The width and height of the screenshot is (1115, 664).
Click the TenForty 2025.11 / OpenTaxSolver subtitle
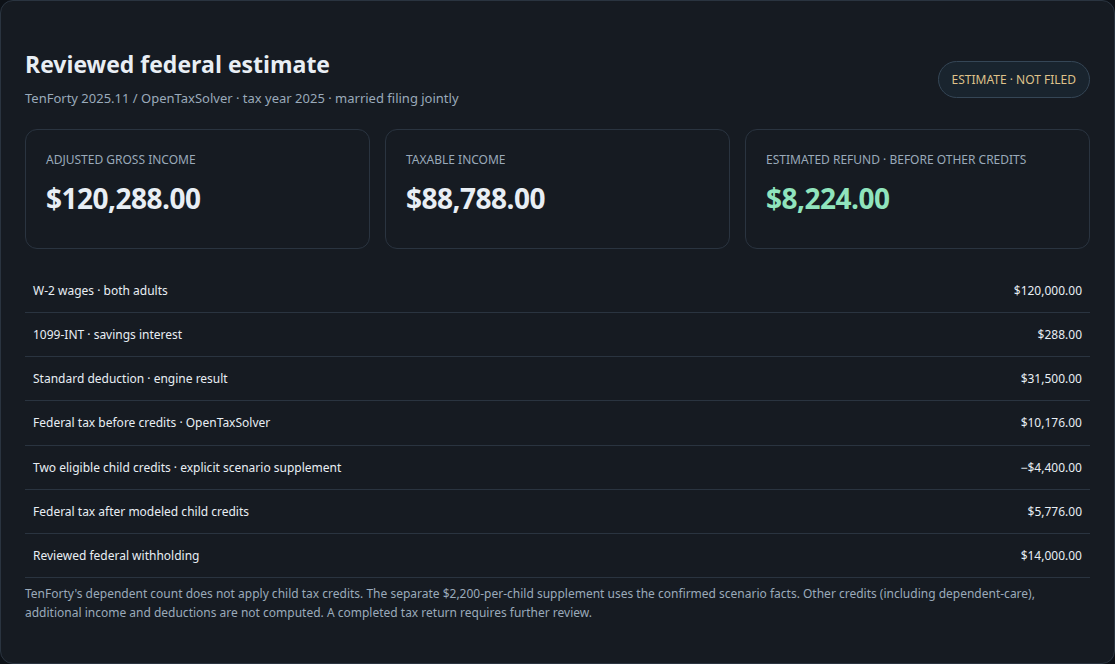(242, 99)
